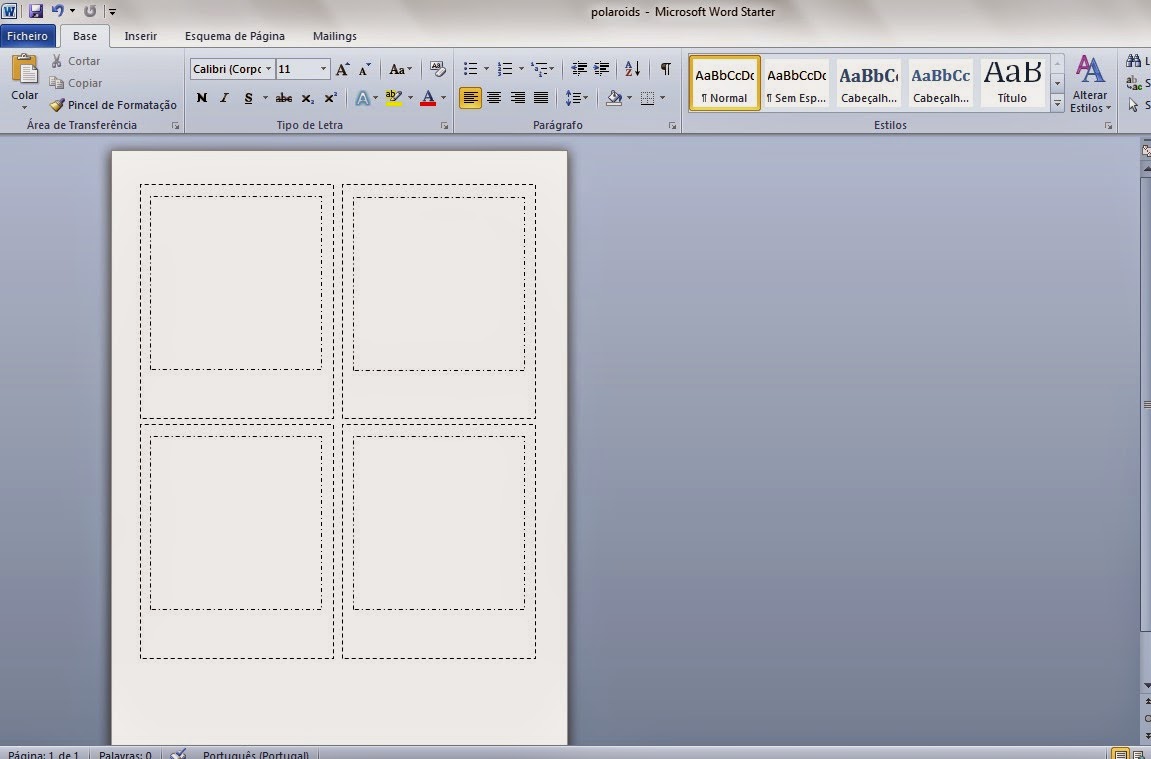Open the font color dropdown arrow
Screen dimensions: 1151x759
[x=443, y=98]
